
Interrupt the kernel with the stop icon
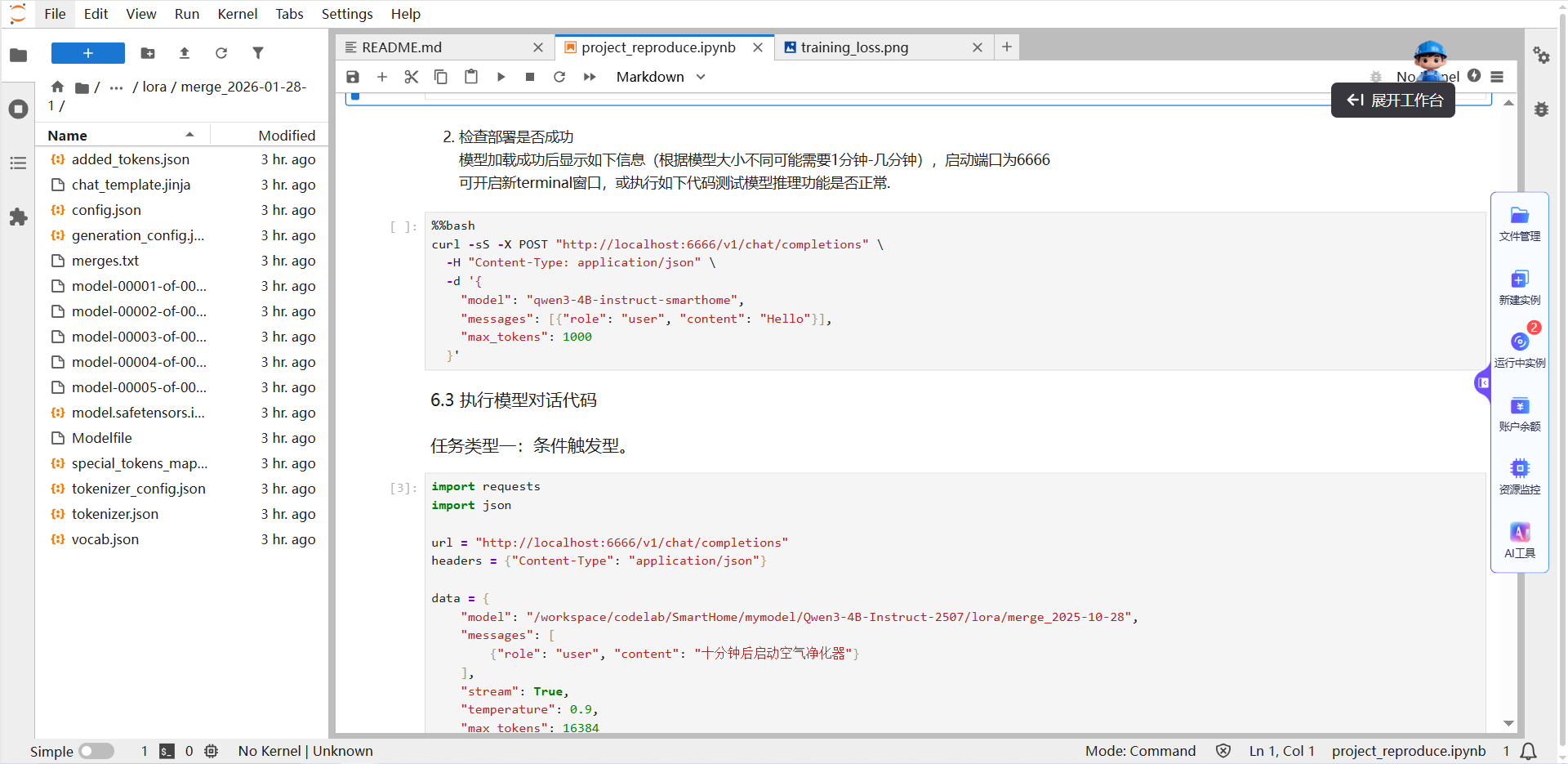click(x=530, y=77)
